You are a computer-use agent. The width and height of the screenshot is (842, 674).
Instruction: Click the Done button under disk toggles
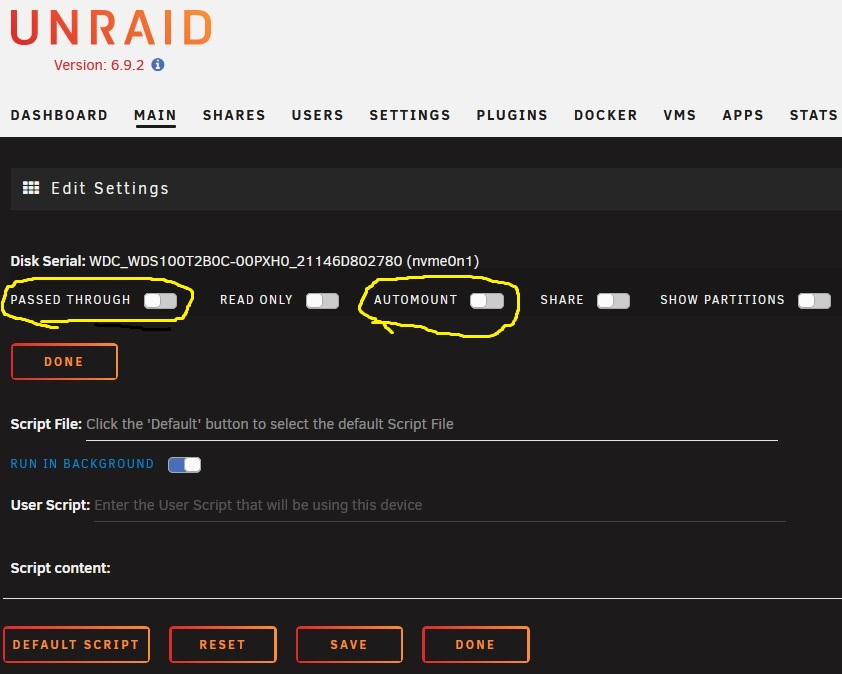coord(64,361)
